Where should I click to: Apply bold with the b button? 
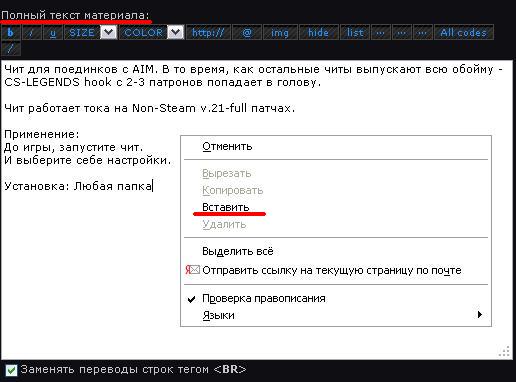tap(11, 32)
